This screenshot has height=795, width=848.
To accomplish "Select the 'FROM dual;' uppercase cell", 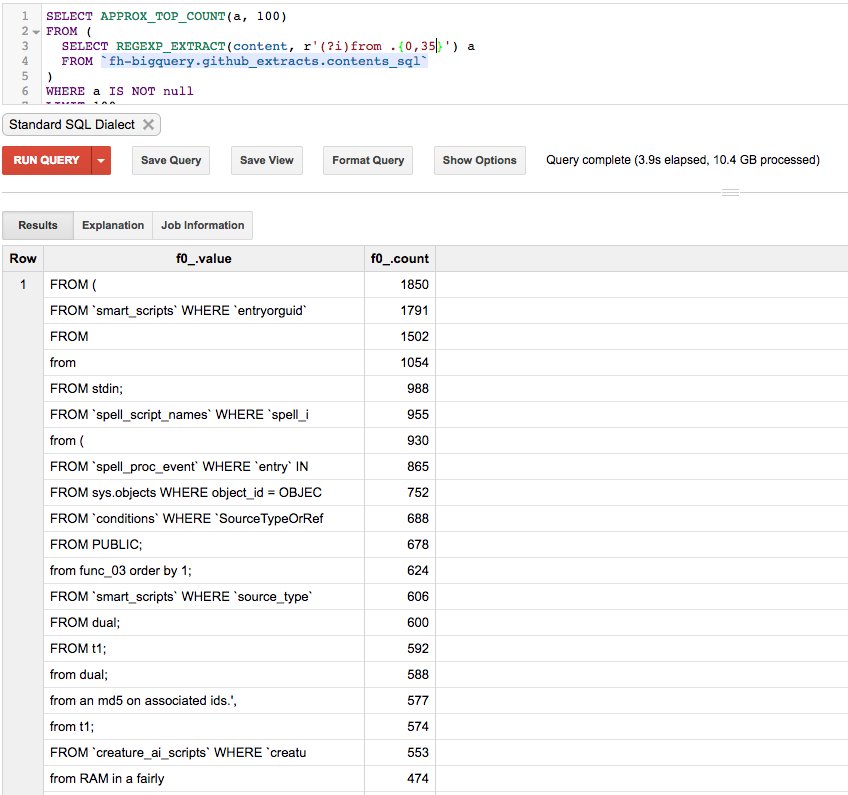I will [204, 622].
